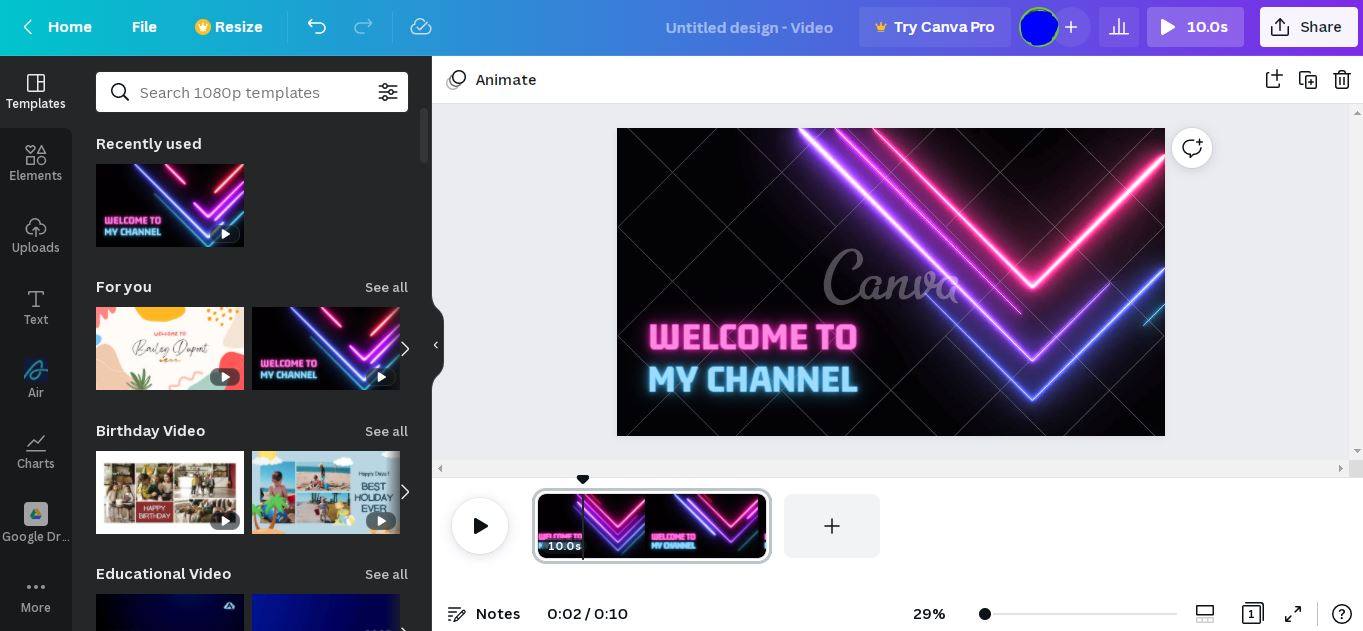Open the Notes panel

(x=484, y=614)
